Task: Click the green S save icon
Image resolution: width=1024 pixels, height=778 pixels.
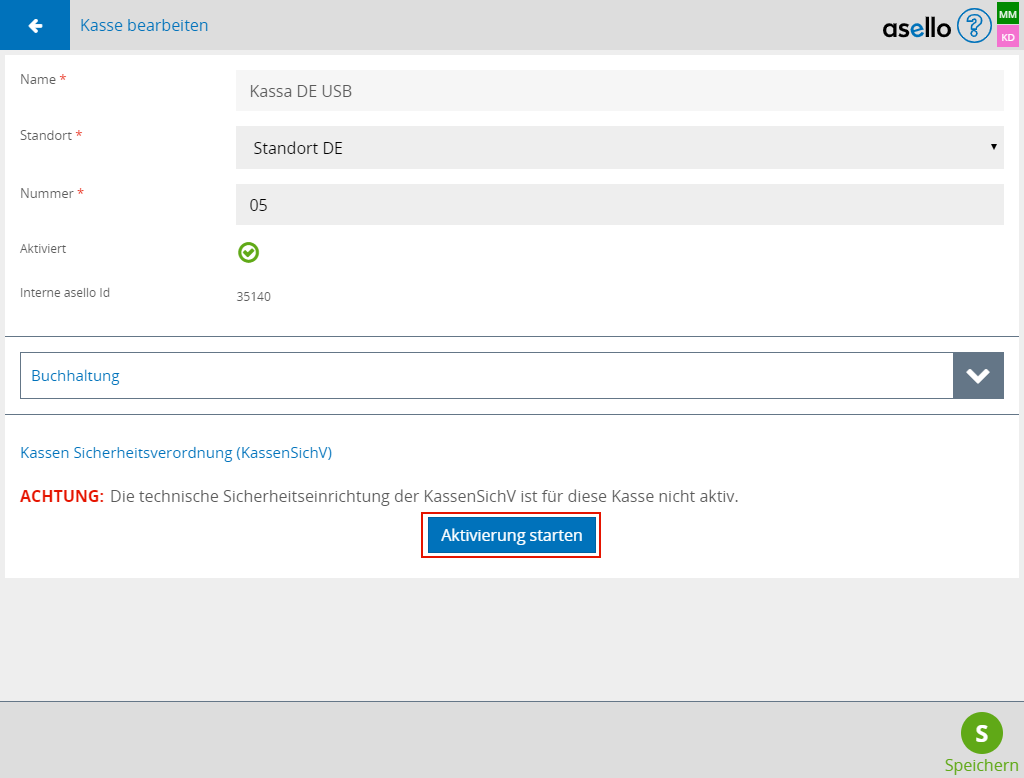Action: tap(981, 732)
